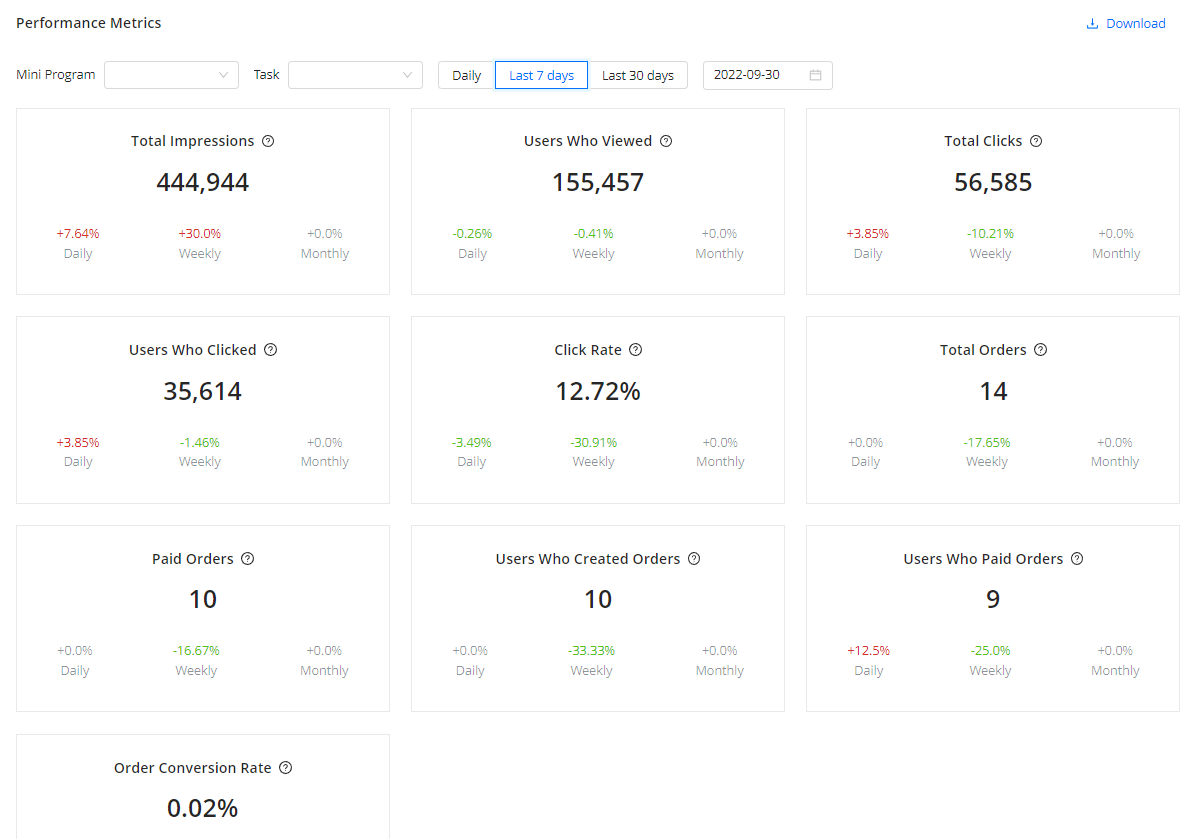Image resolution: width=1201 pixels, height=839 pixels.
Task: Click the Paid Orders question mark icon
Action: (248, 559)
